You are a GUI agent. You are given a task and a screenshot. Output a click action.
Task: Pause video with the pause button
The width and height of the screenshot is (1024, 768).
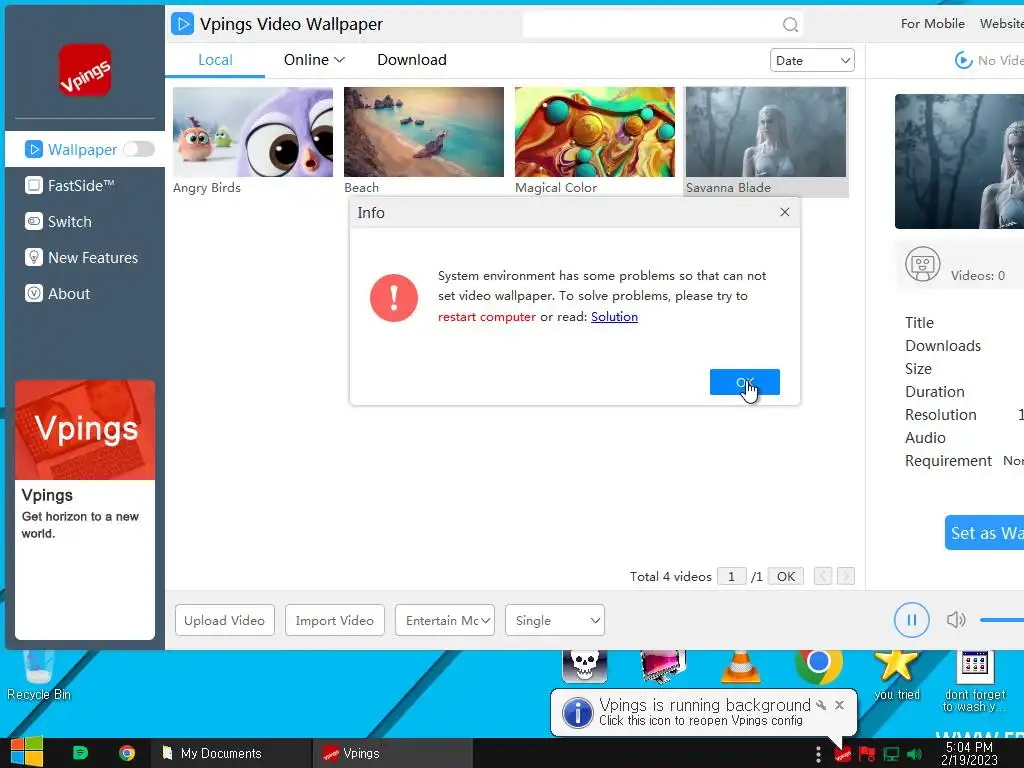912,620
